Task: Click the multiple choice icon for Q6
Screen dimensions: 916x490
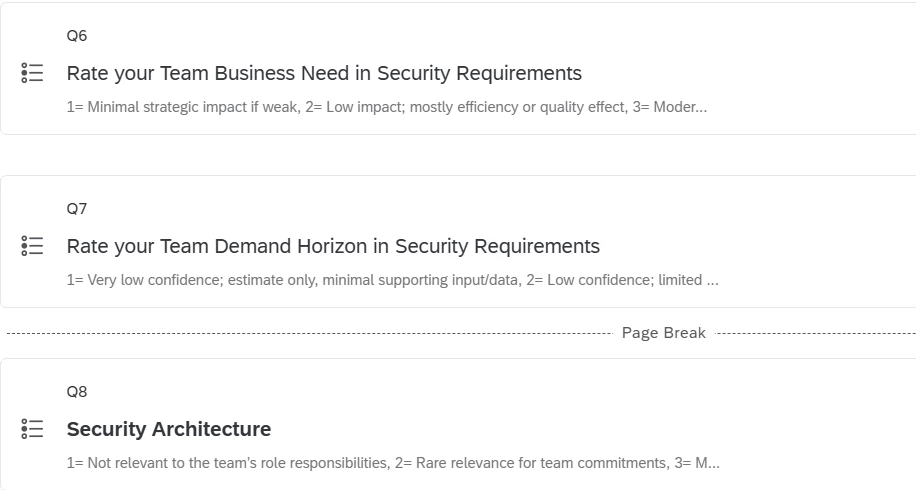Action: [x=32, y=73]
